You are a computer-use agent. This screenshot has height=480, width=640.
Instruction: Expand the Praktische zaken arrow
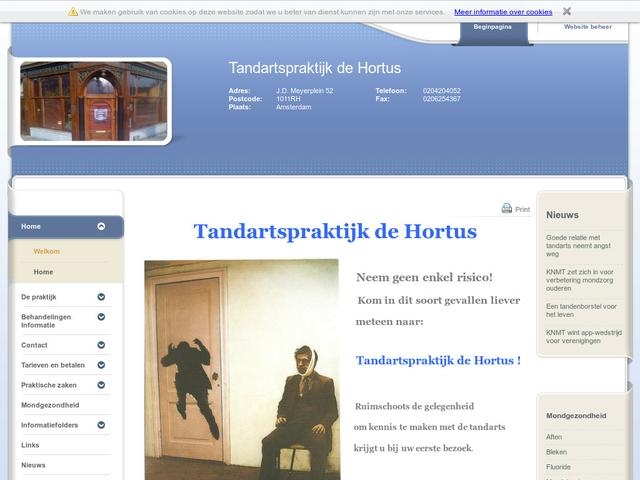[x=101, y=385]
